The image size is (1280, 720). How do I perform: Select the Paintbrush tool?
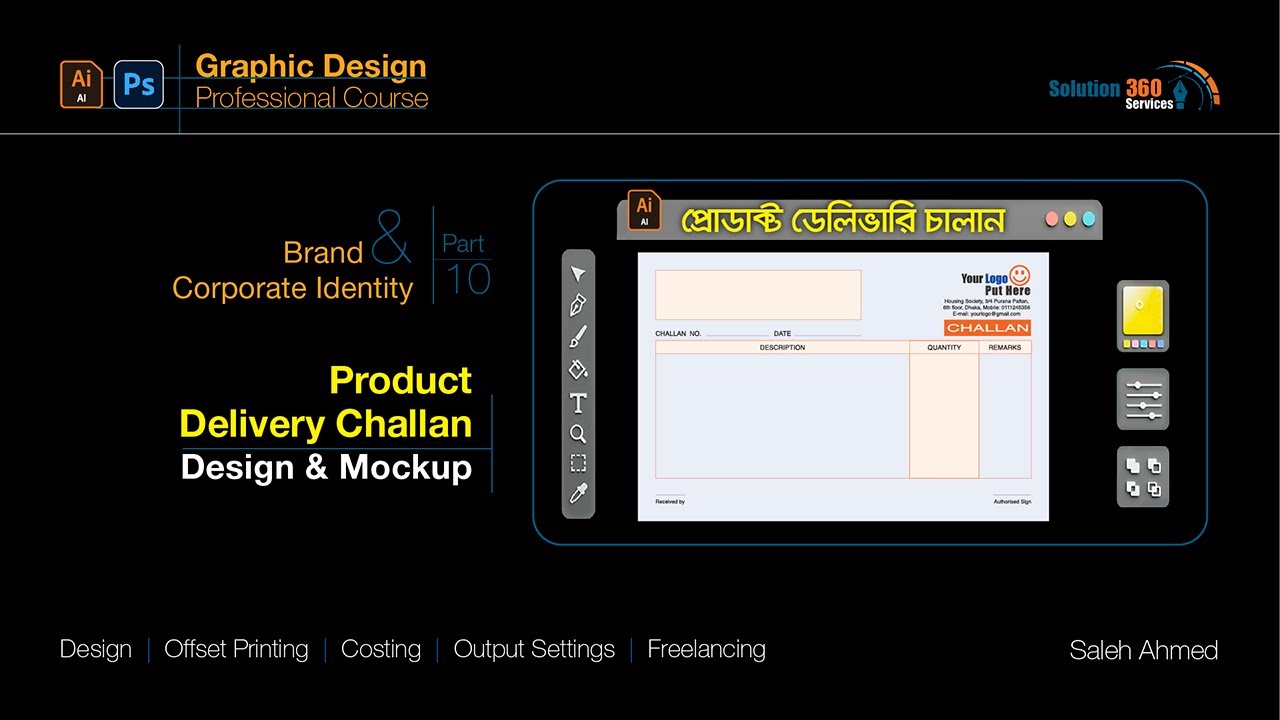click(578, 337)
